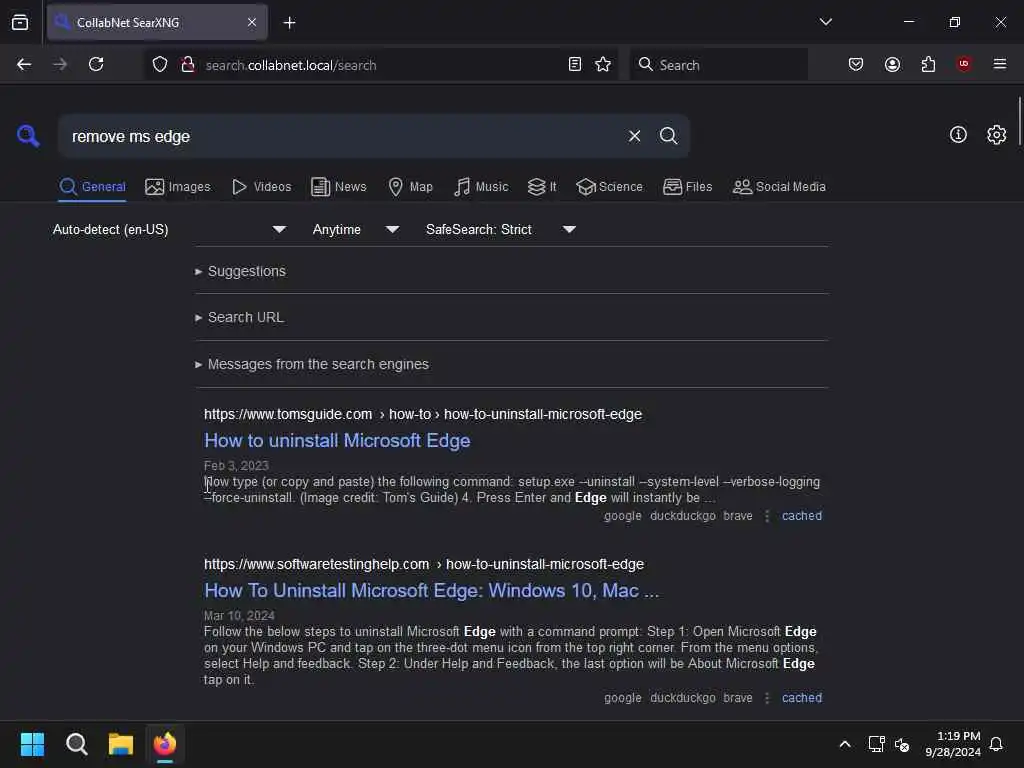Click the brave engine label on softwaretestinghelp result
This screenshot has width=1024, height=768.
[x=738, y=698]
